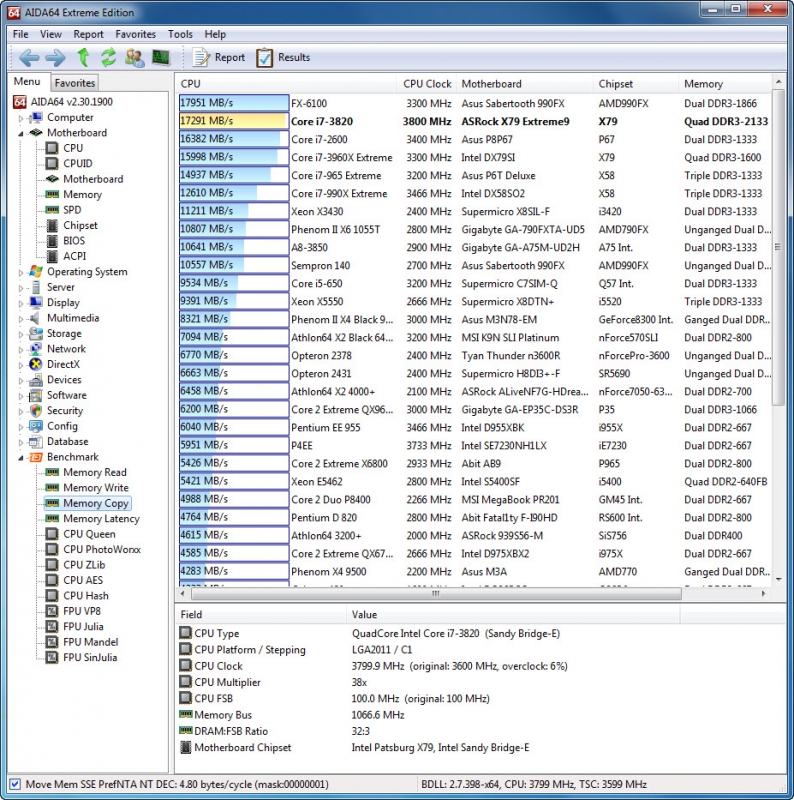The height and width of the screenshot is (800, 794).
Task: Expand the Server tree node
Action: [21, 288]
